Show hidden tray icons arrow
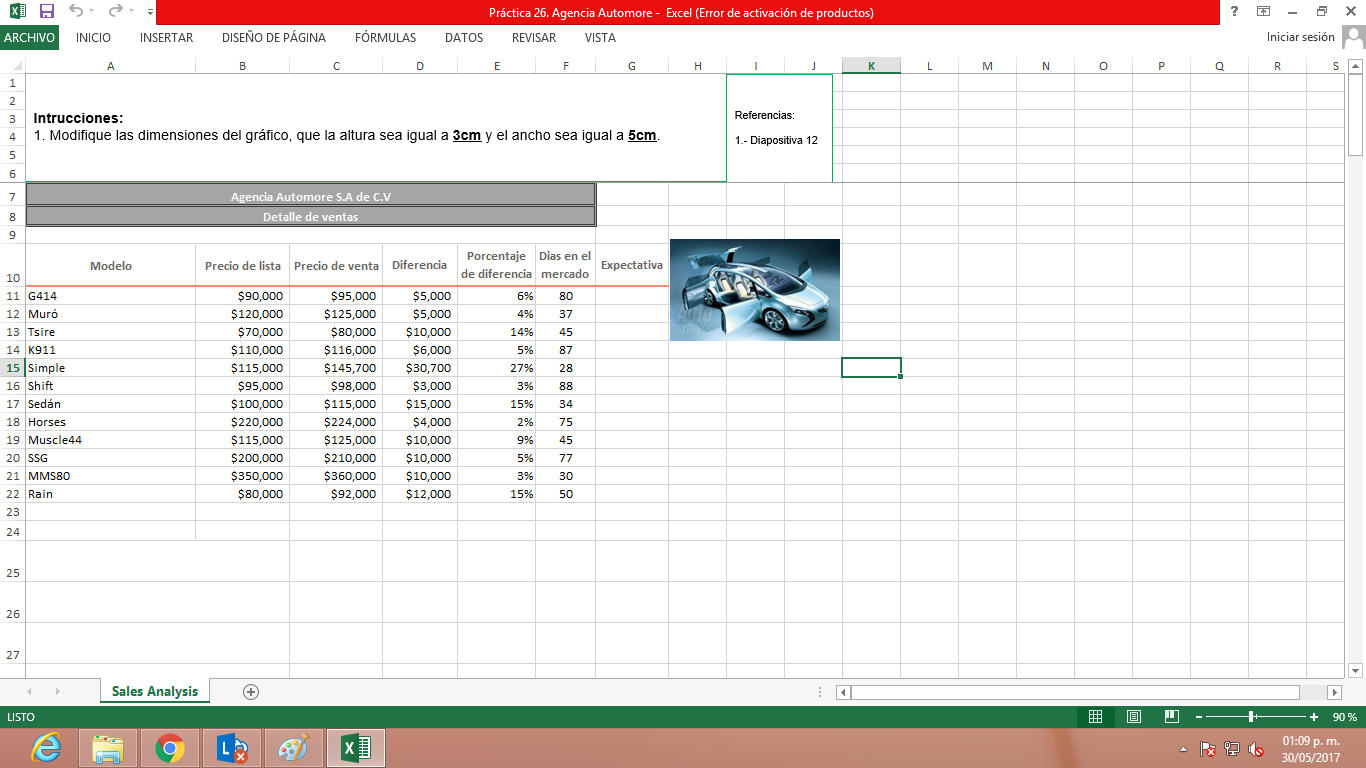Image resolution: width=1366 pixels, height=768 pixels. tap(1184, 748)
